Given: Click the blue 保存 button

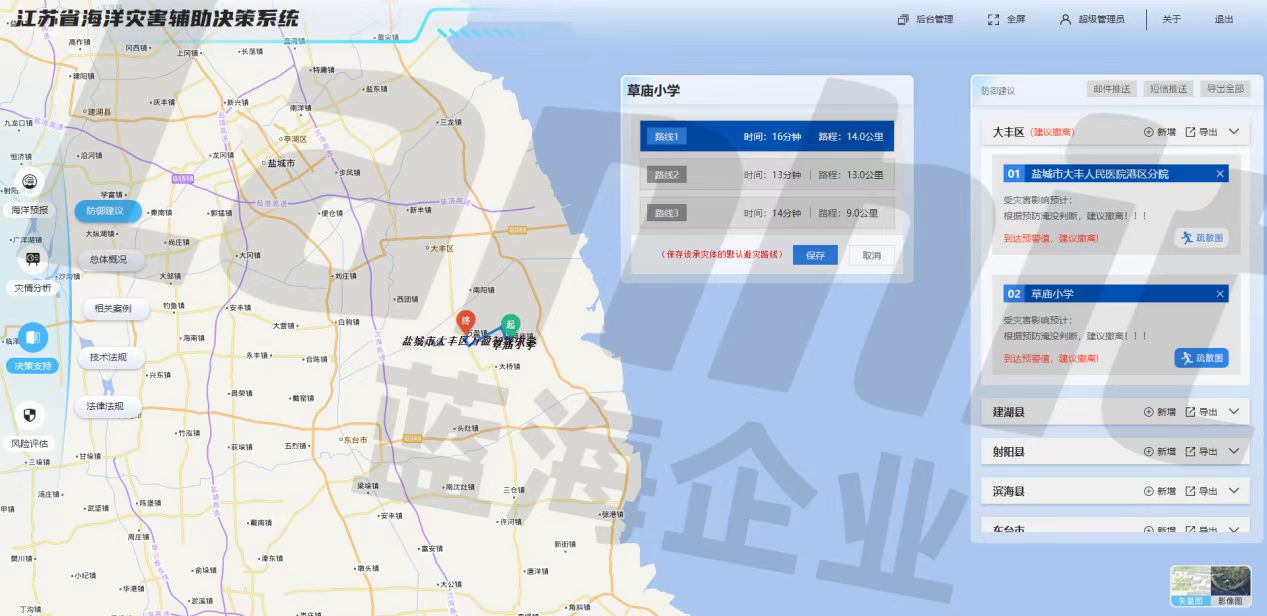Looking at the screenshot, I should 815,255.
